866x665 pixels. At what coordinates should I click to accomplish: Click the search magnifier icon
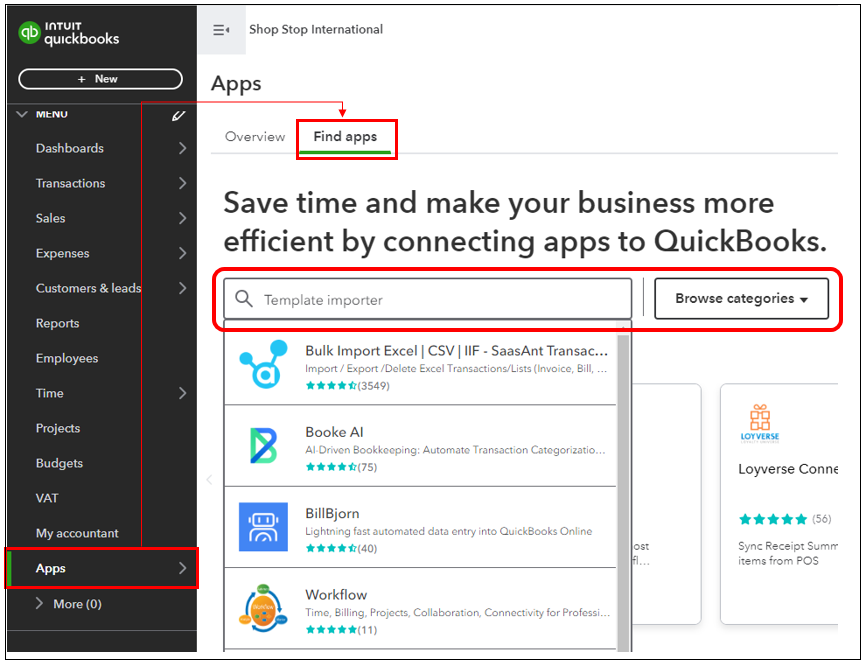(x=244, y=299)
